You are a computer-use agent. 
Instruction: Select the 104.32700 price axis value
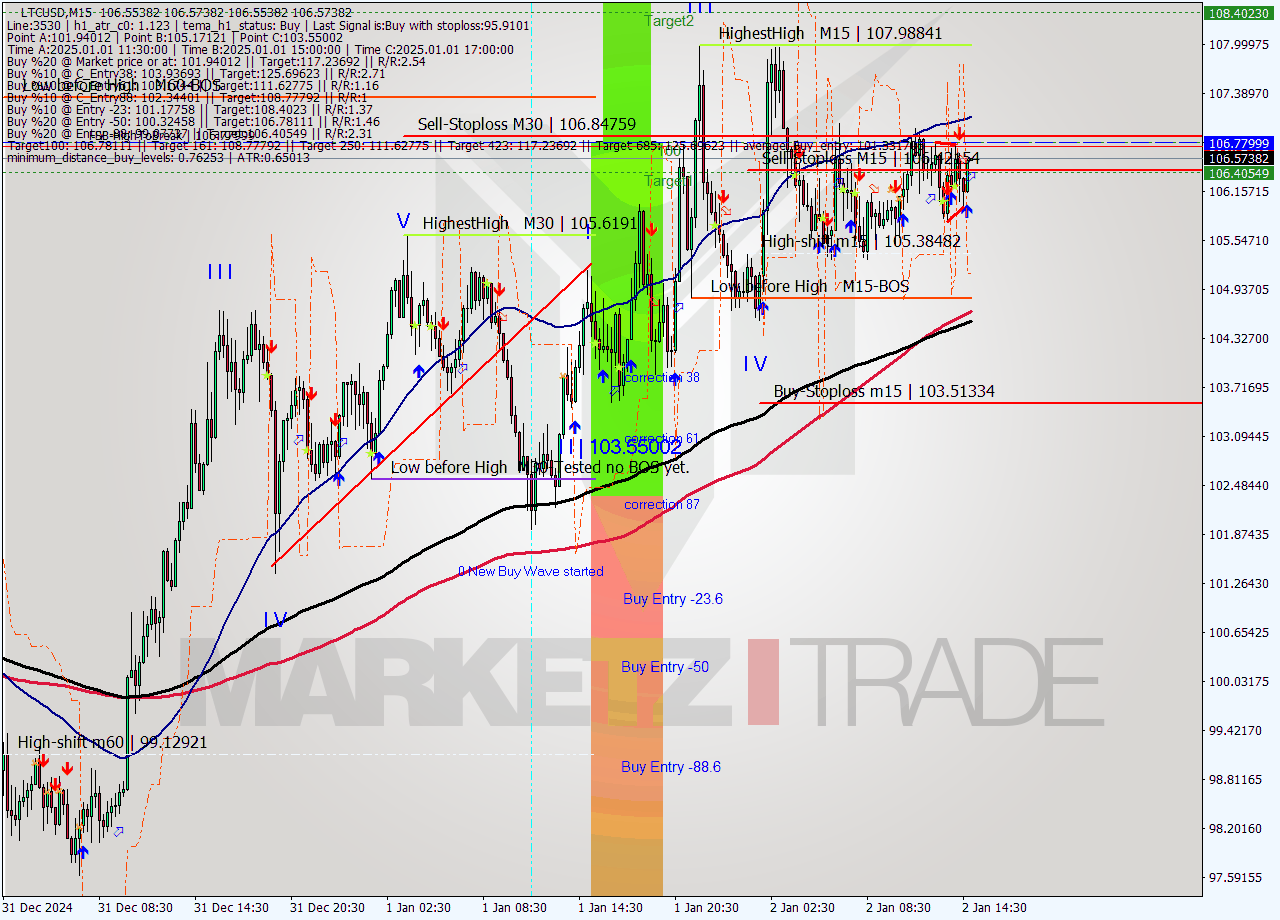pyautogui.click(x=1238, y=338)
